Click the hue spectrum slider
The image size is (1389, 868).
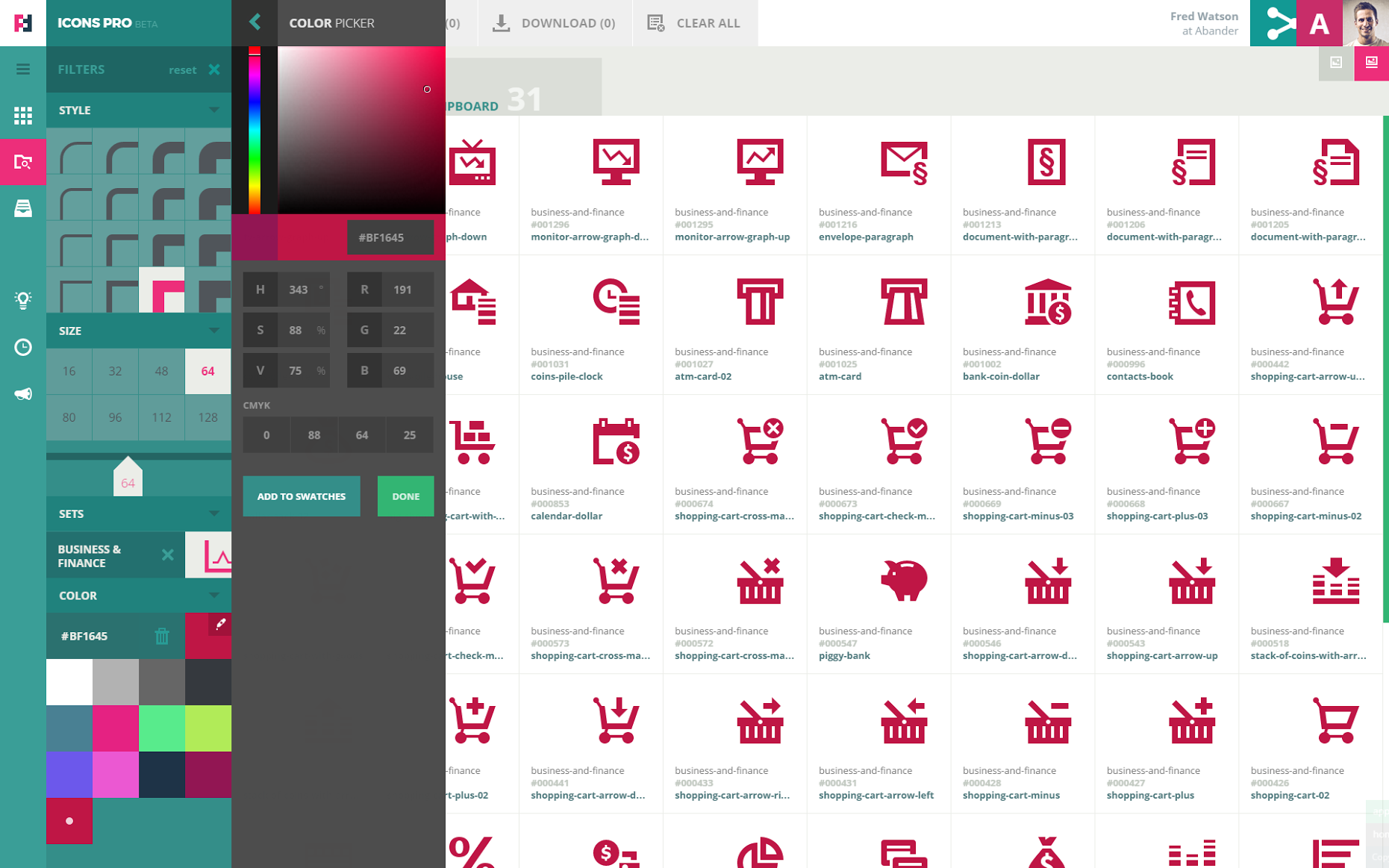pyautogui.click(x=255, y=131)
